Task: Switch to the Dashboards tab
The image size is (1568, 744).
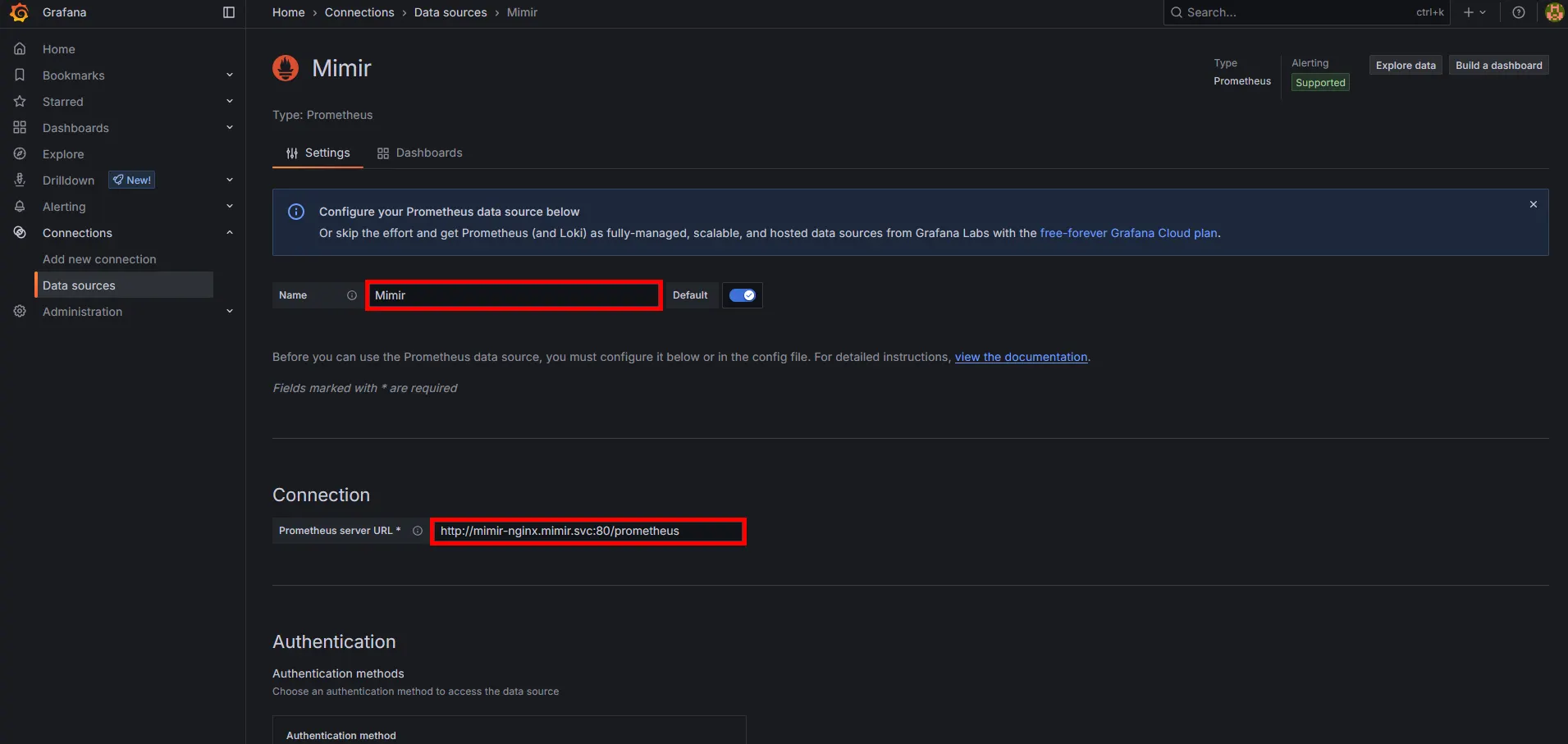Action: click(x=419, y=153)
